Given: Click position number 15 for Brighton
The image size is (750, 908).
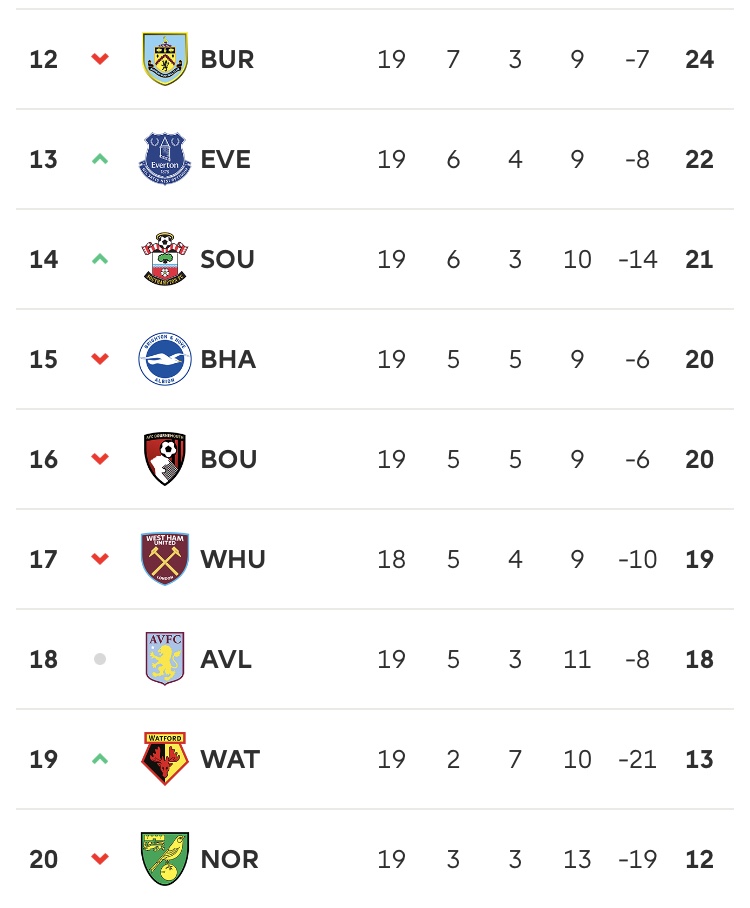Looking at the screenshot, I should (x=44, y=359).
